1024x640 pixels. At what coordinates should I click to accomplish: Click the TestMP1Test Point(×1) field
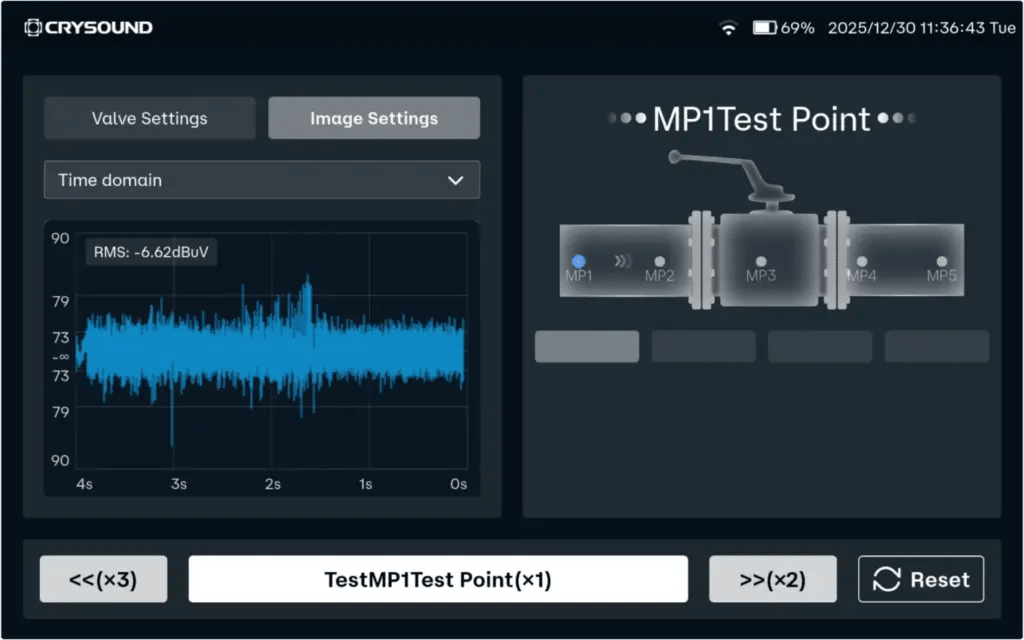437,579
